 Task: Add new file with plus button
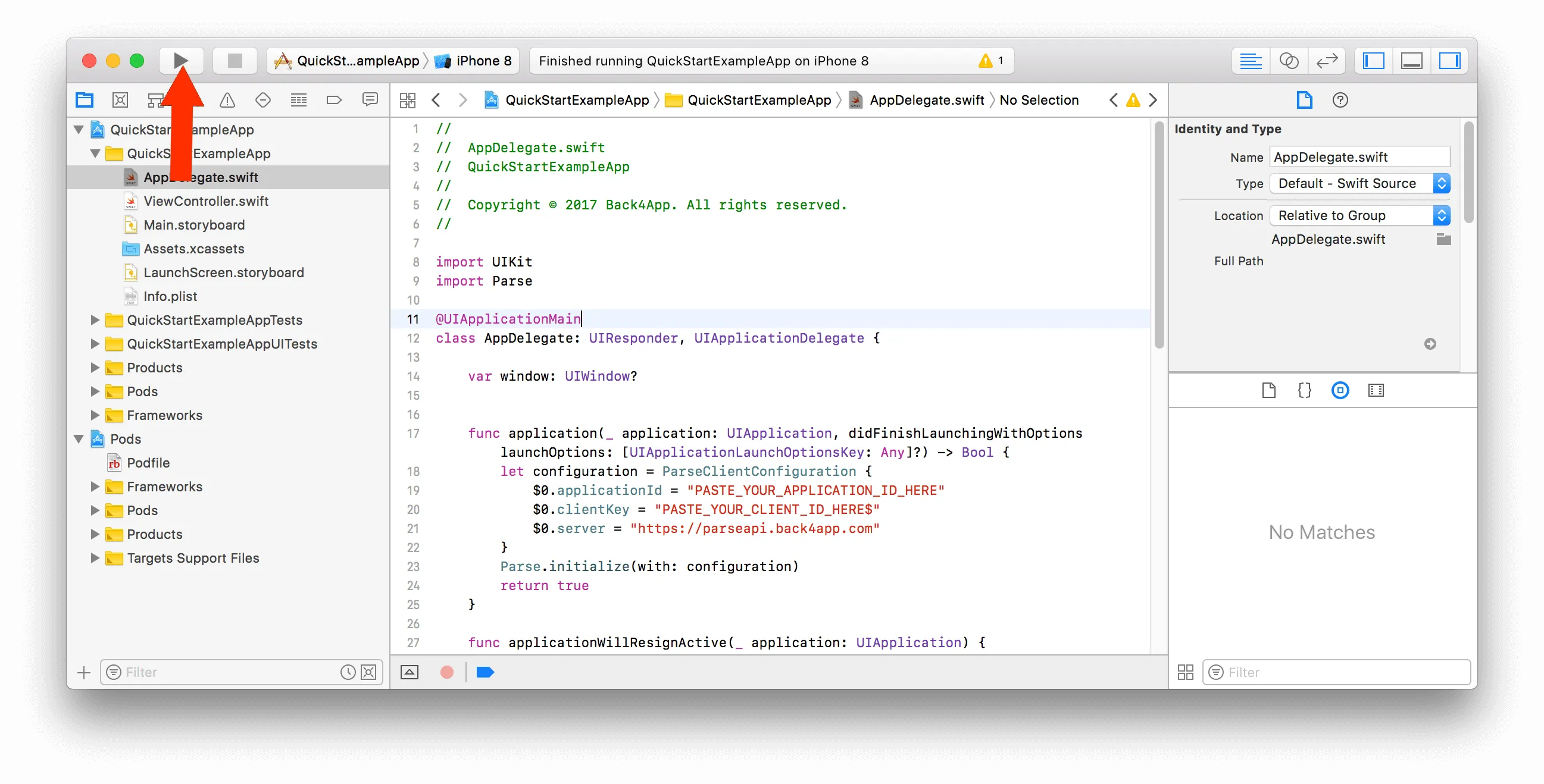(84, 672)
